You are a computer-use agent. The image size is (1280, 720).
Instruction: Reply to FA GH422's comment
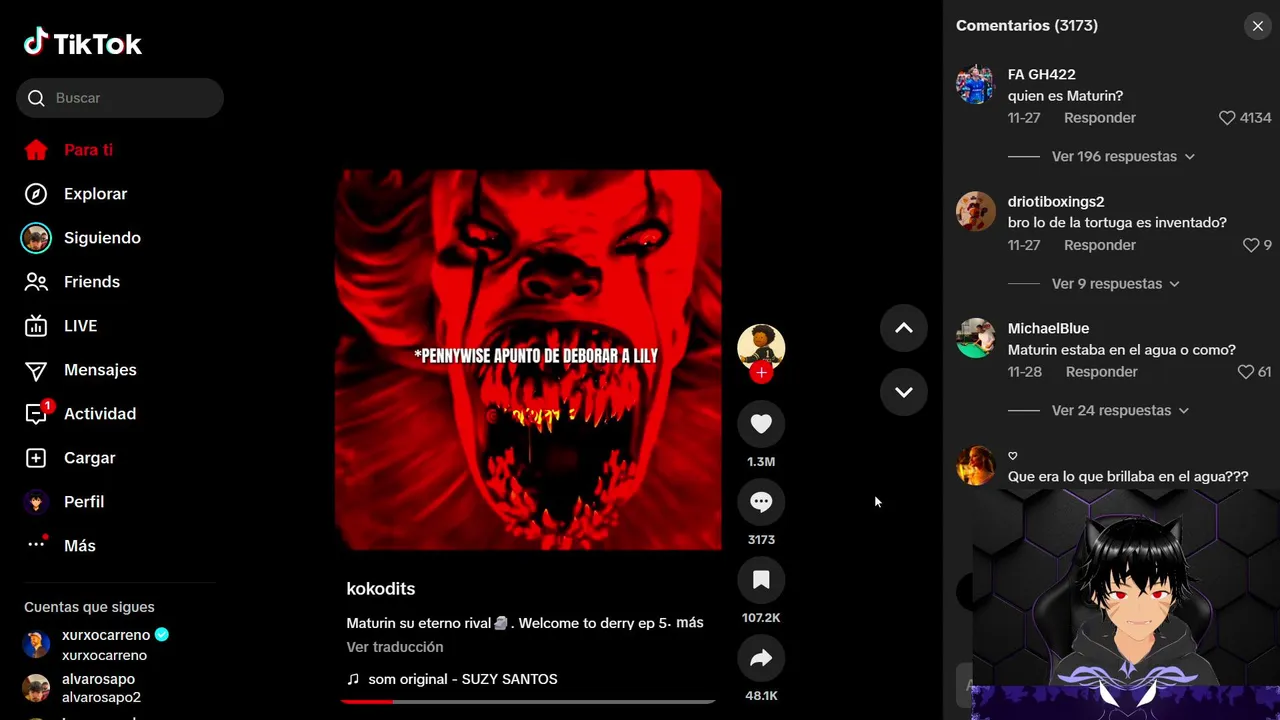point(1100,118)
